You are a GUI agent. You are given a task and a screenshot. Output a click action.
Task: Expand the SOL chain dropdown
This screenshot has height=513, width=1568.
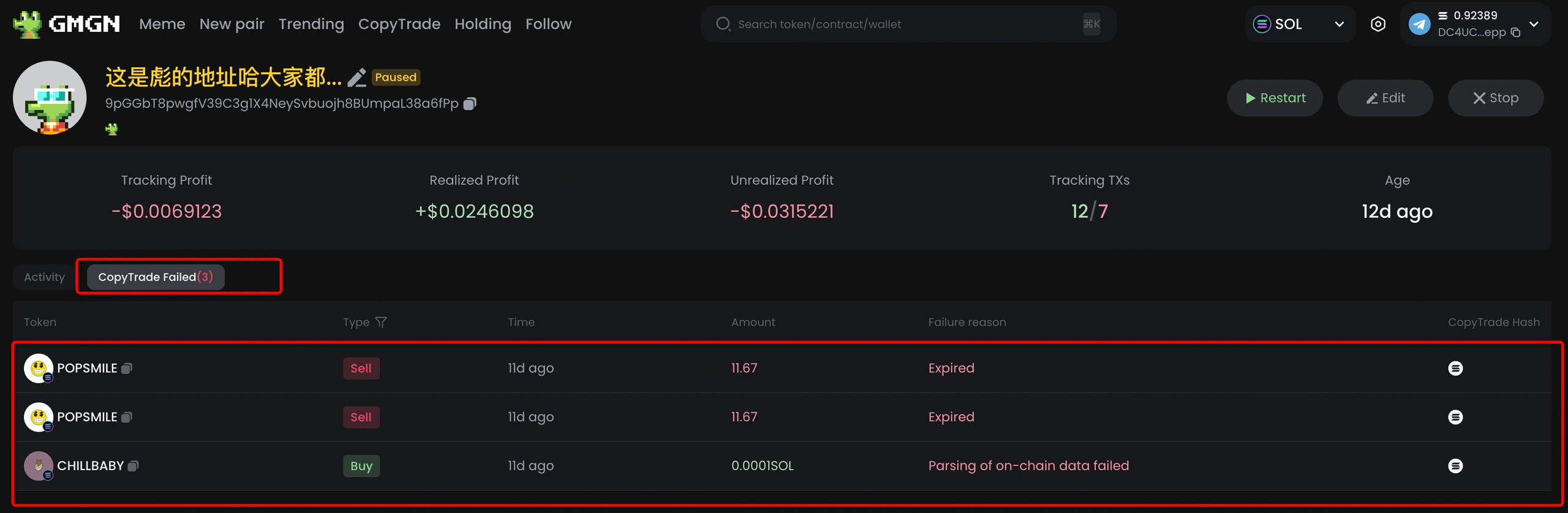click(1339, 24)
